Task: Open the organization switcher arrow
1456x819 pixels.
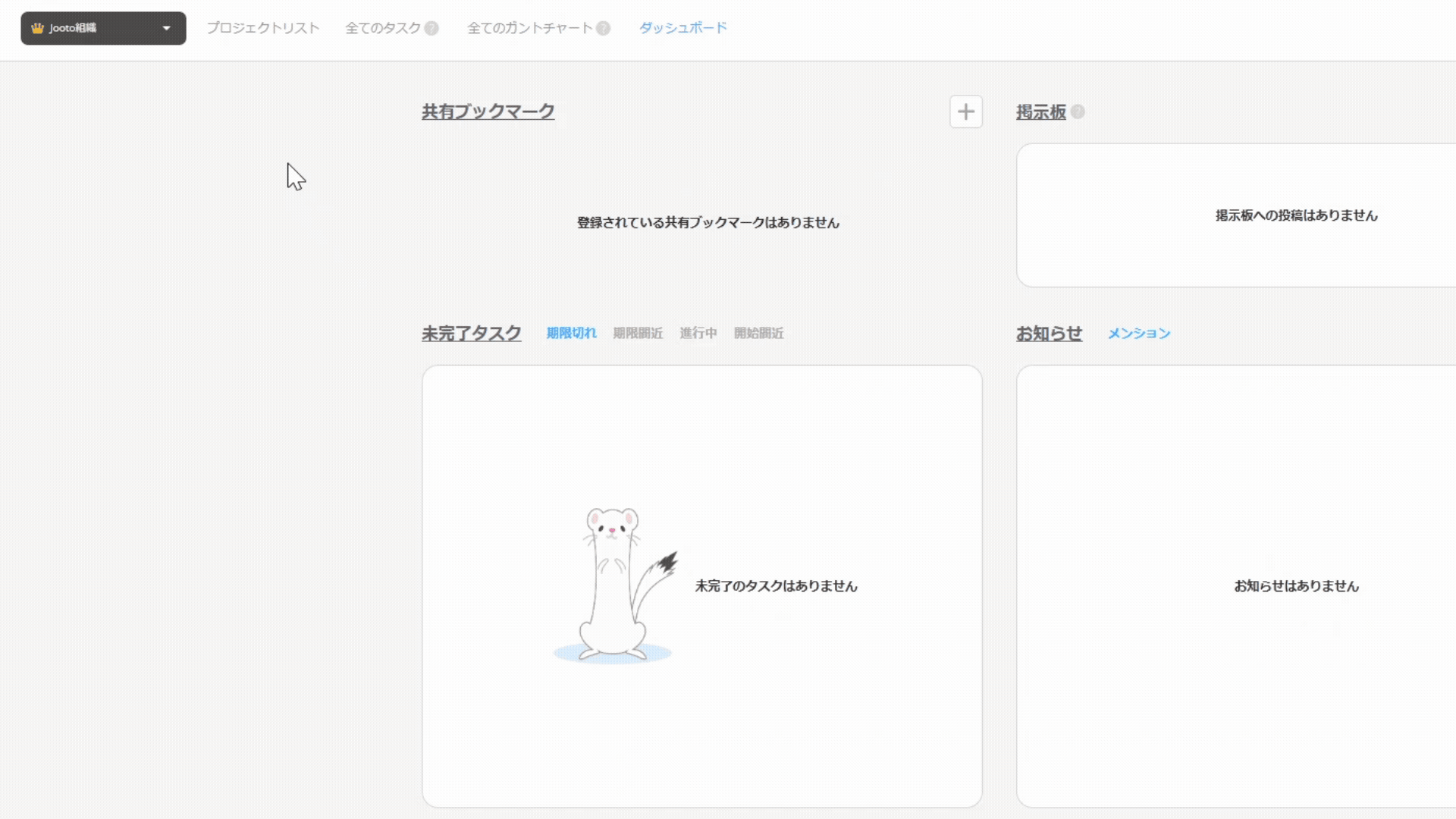Action: [166, 28]
